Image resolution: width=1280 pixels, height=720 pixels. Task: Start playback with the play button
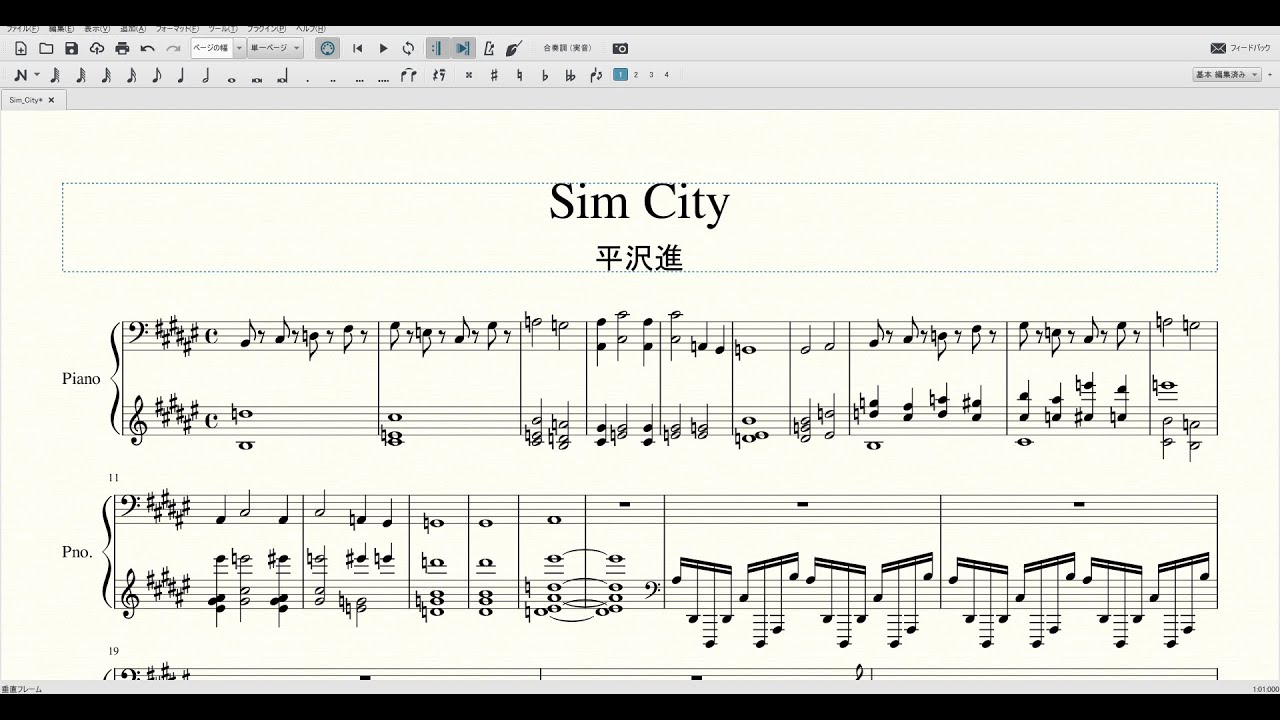383,48
